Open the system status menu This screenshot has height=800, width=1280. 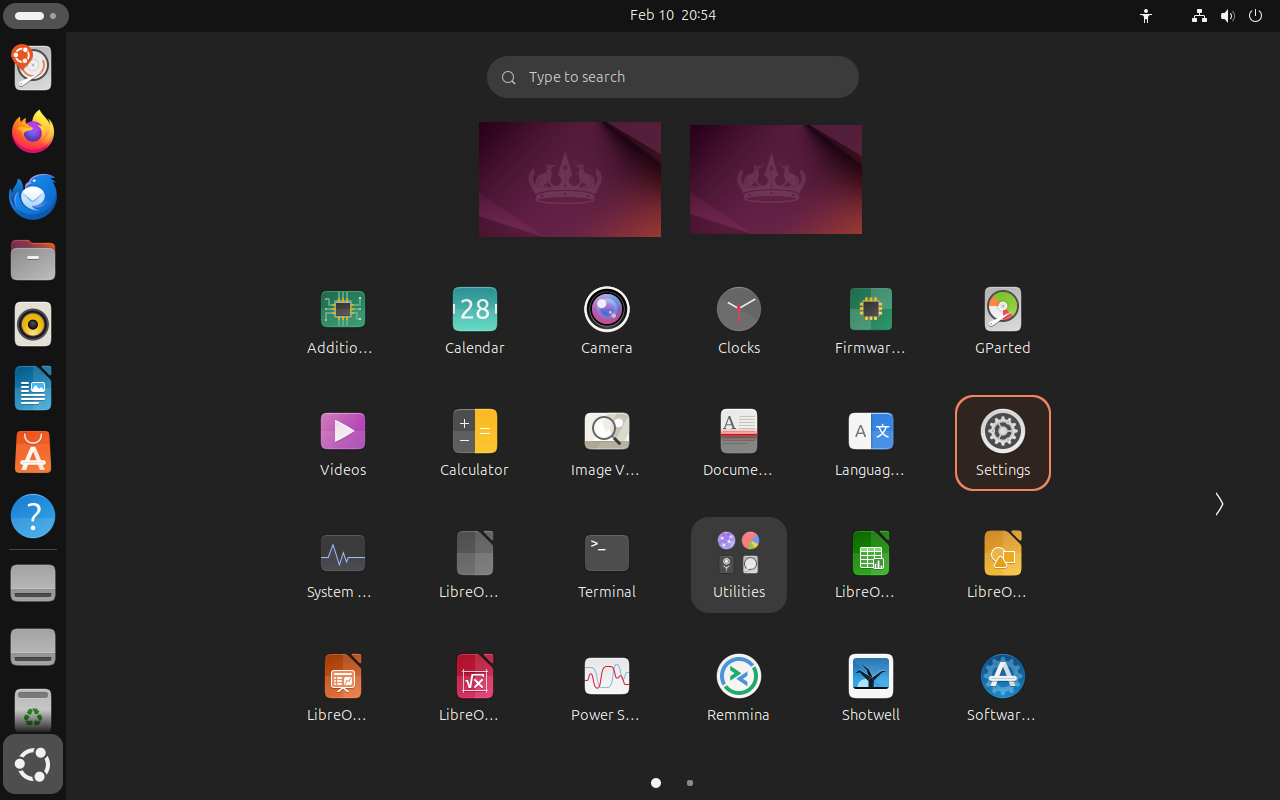click(x=1227, y=16)
